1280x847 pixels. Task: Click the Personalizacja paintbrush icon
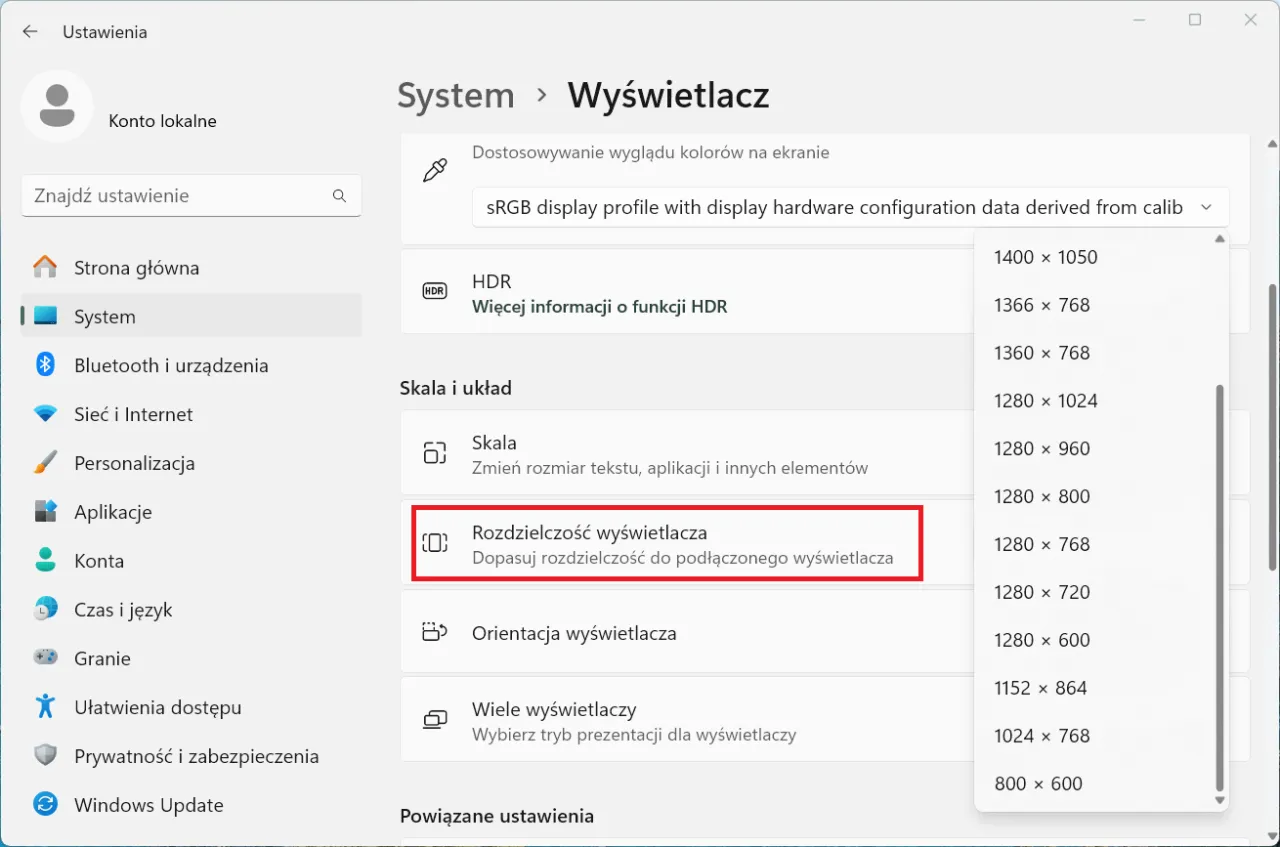[x=46, y=463]
